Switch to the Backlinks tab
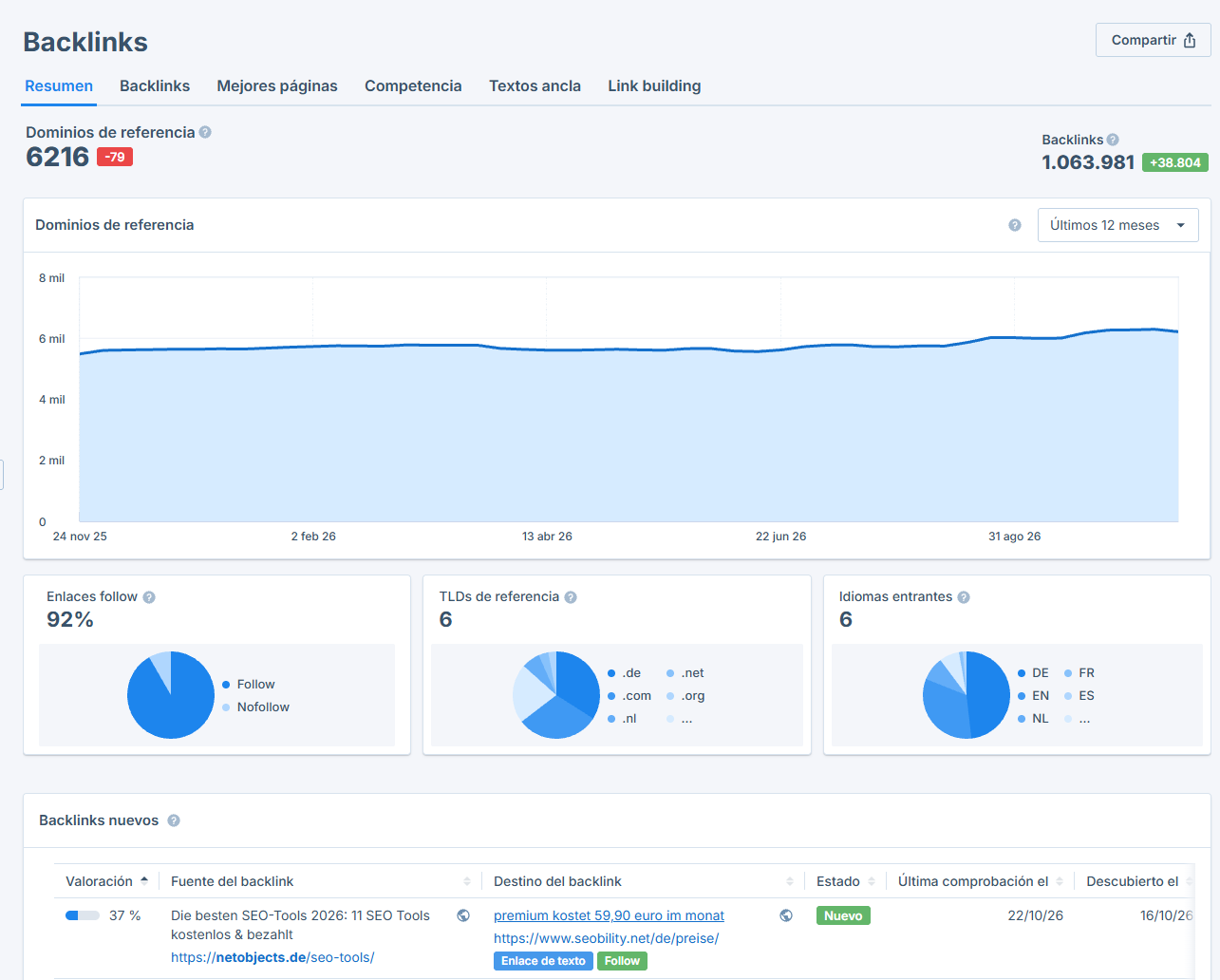The height and width of the screenshot is (980, 1220). (x=155, y=85)
